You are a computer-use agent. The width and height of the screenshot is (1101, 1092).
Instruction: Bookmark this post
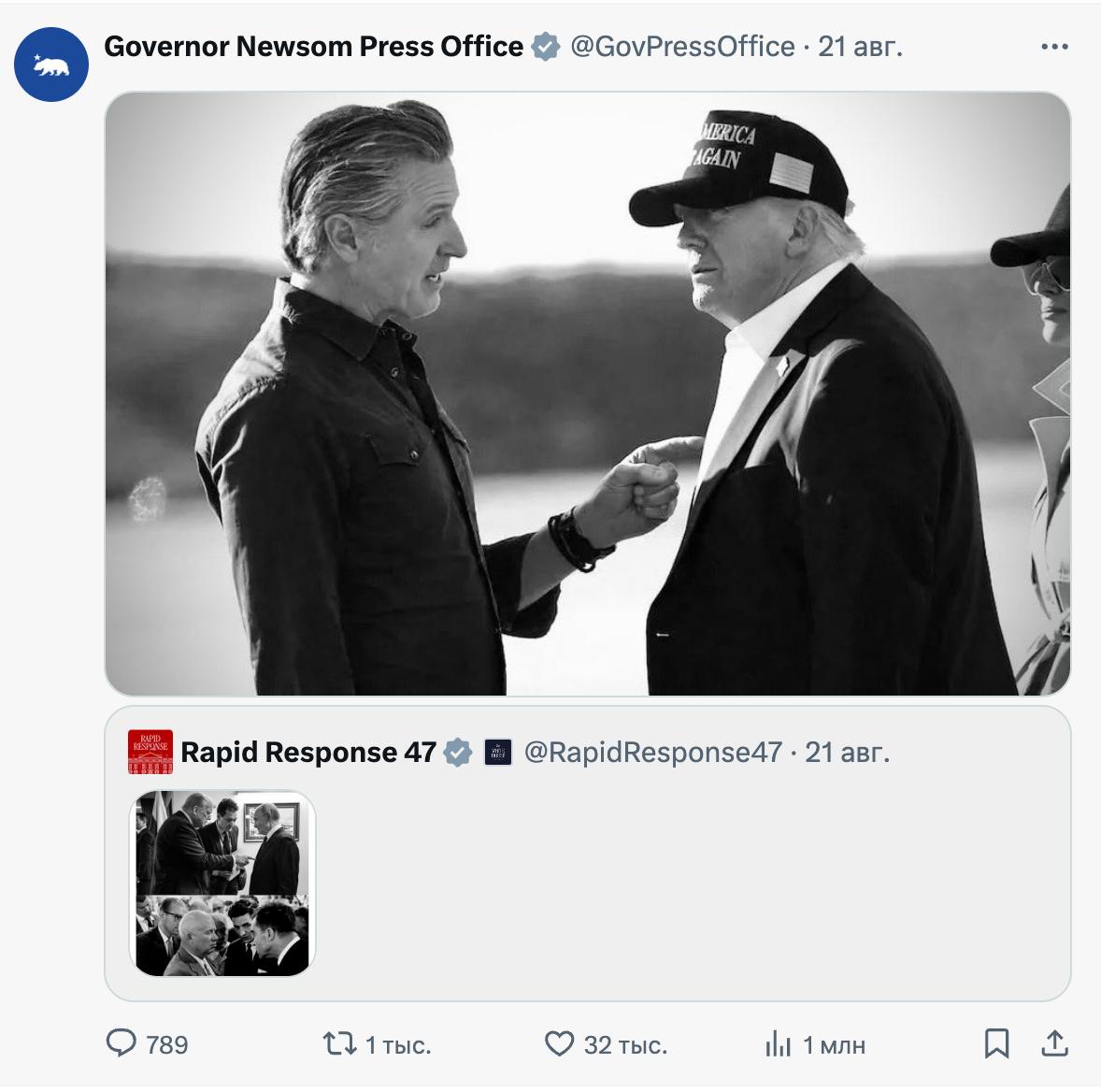(996, 1043)
